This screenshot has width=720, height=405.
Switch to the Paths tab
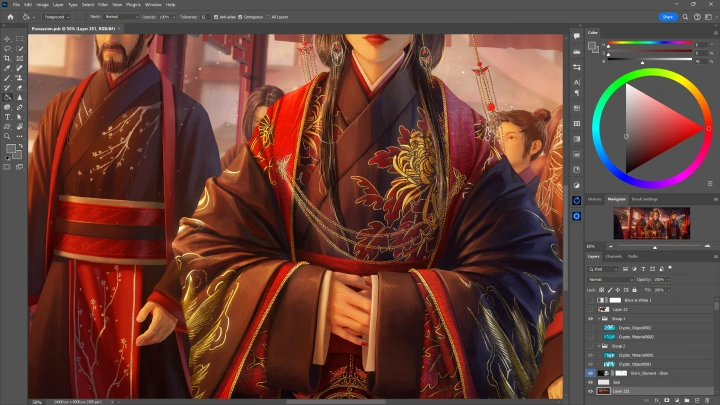(633, 257)
